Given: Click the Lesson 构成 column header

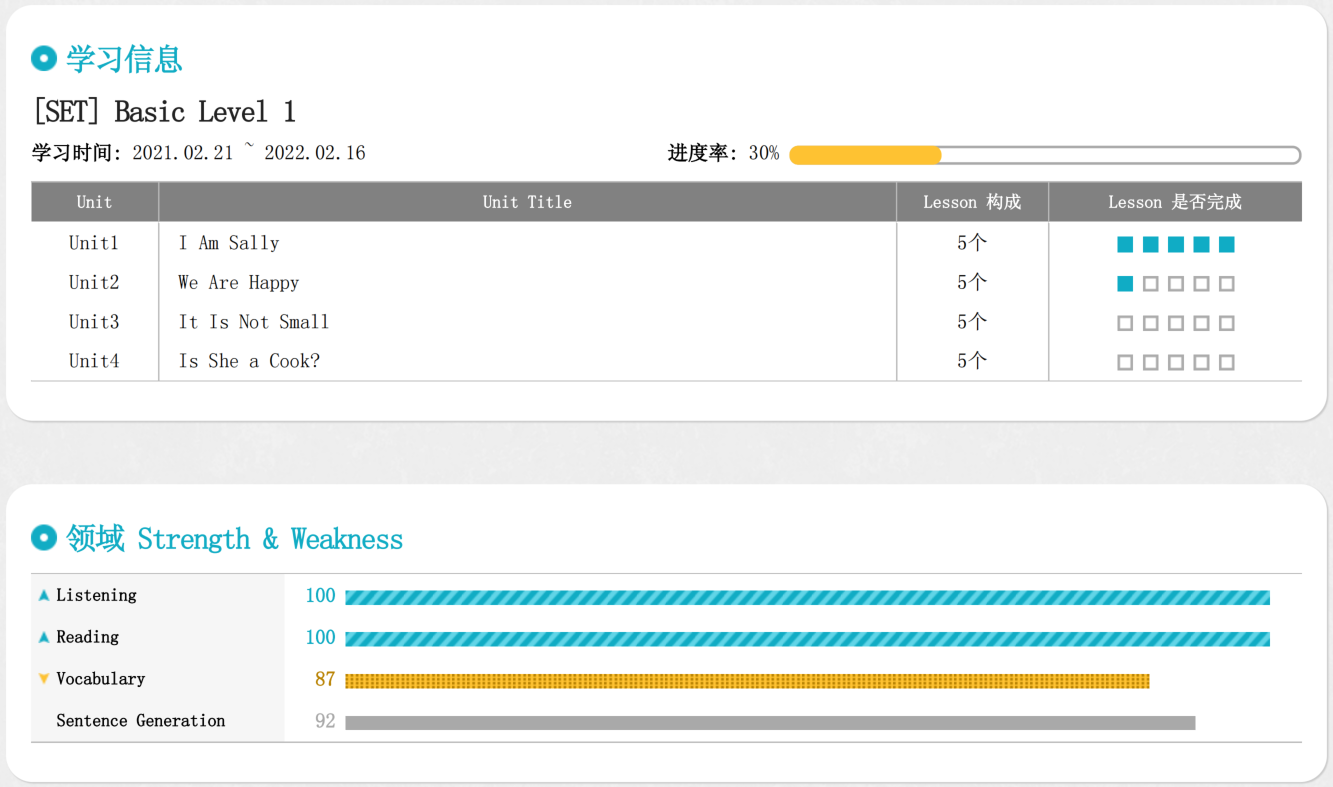Looking at the screenshot, I should [971, 202].
